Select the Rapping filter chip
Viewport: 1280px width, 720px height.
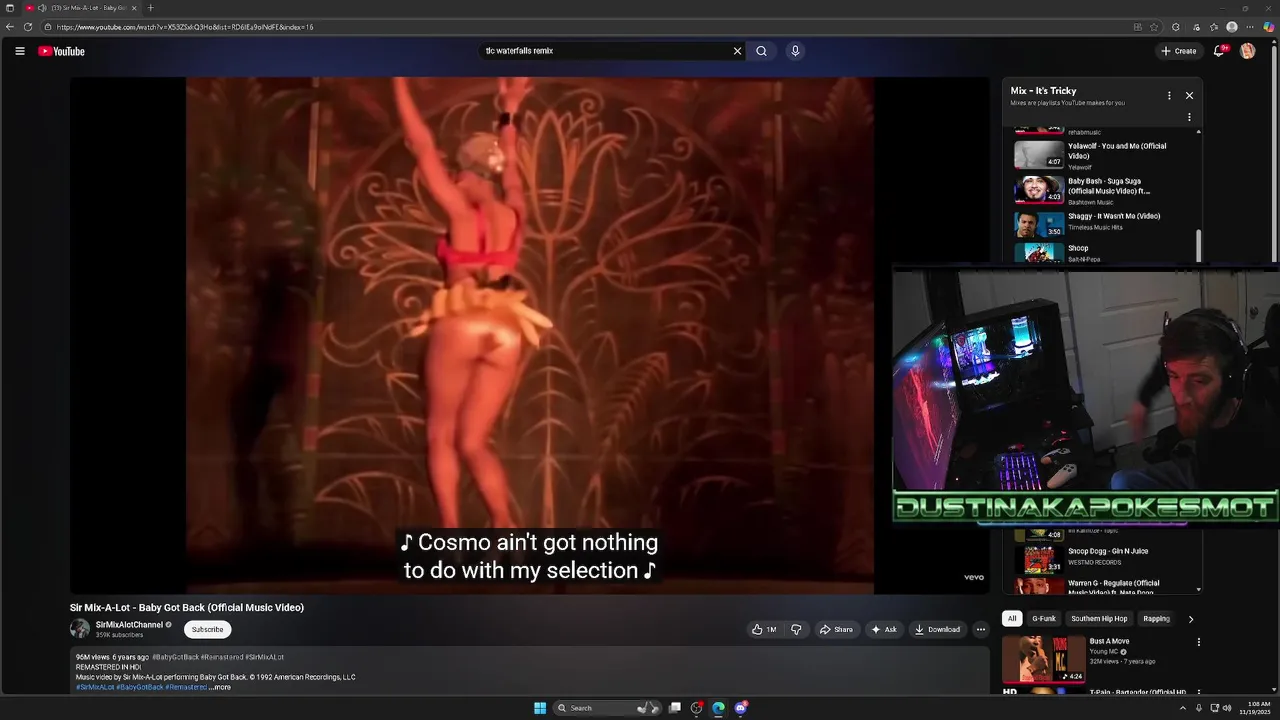click(1157, 619)
